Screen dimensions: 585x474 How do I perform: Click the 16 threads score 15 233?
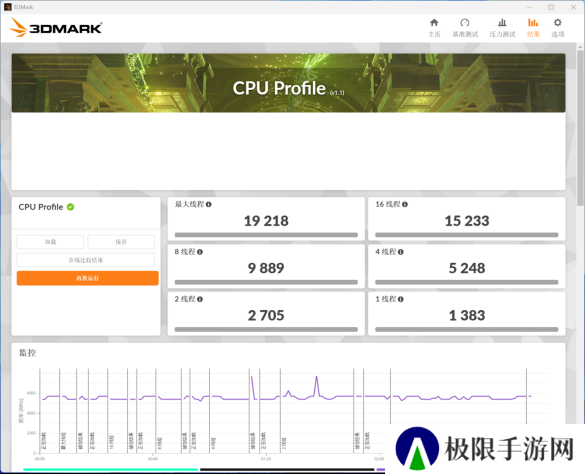coord(467,221)
